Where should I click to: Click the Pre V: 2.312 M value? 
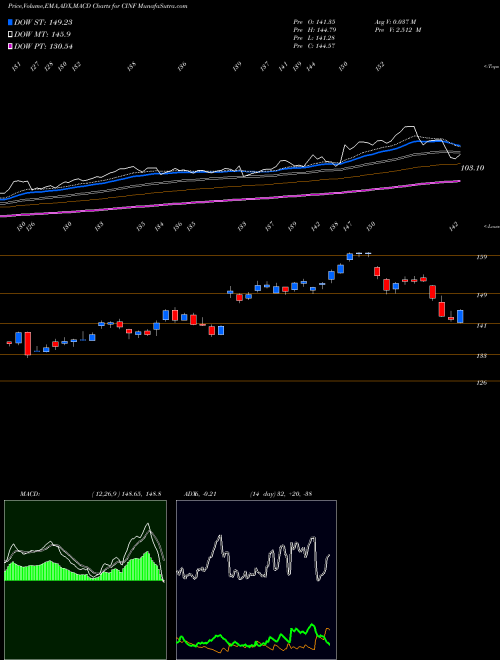[x=397, y=30]
